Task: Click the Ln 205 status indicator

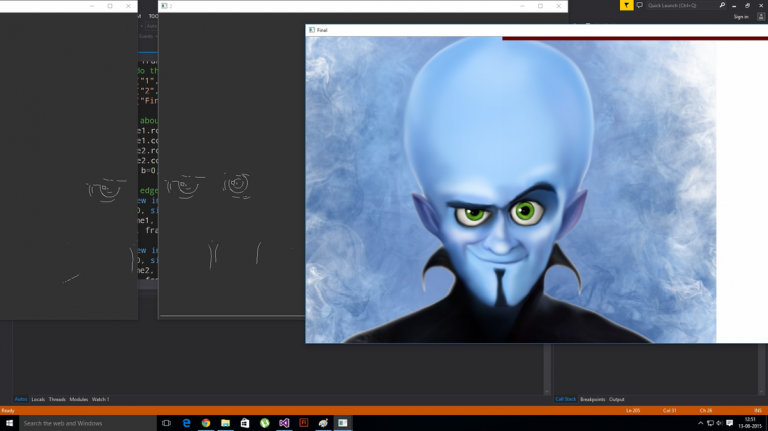Action: pos(633,410)
